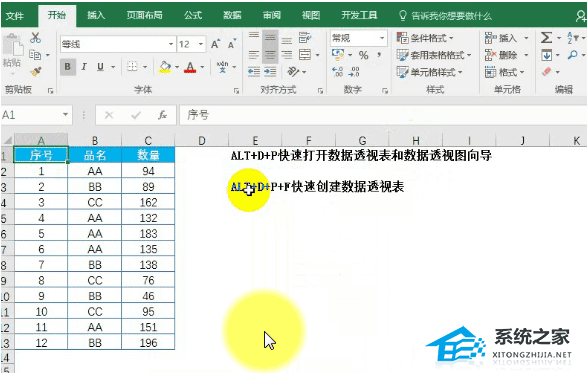Viewport: 587px width, 373px height.
Task: Click the Cut scissors icon
Action: 36,38
